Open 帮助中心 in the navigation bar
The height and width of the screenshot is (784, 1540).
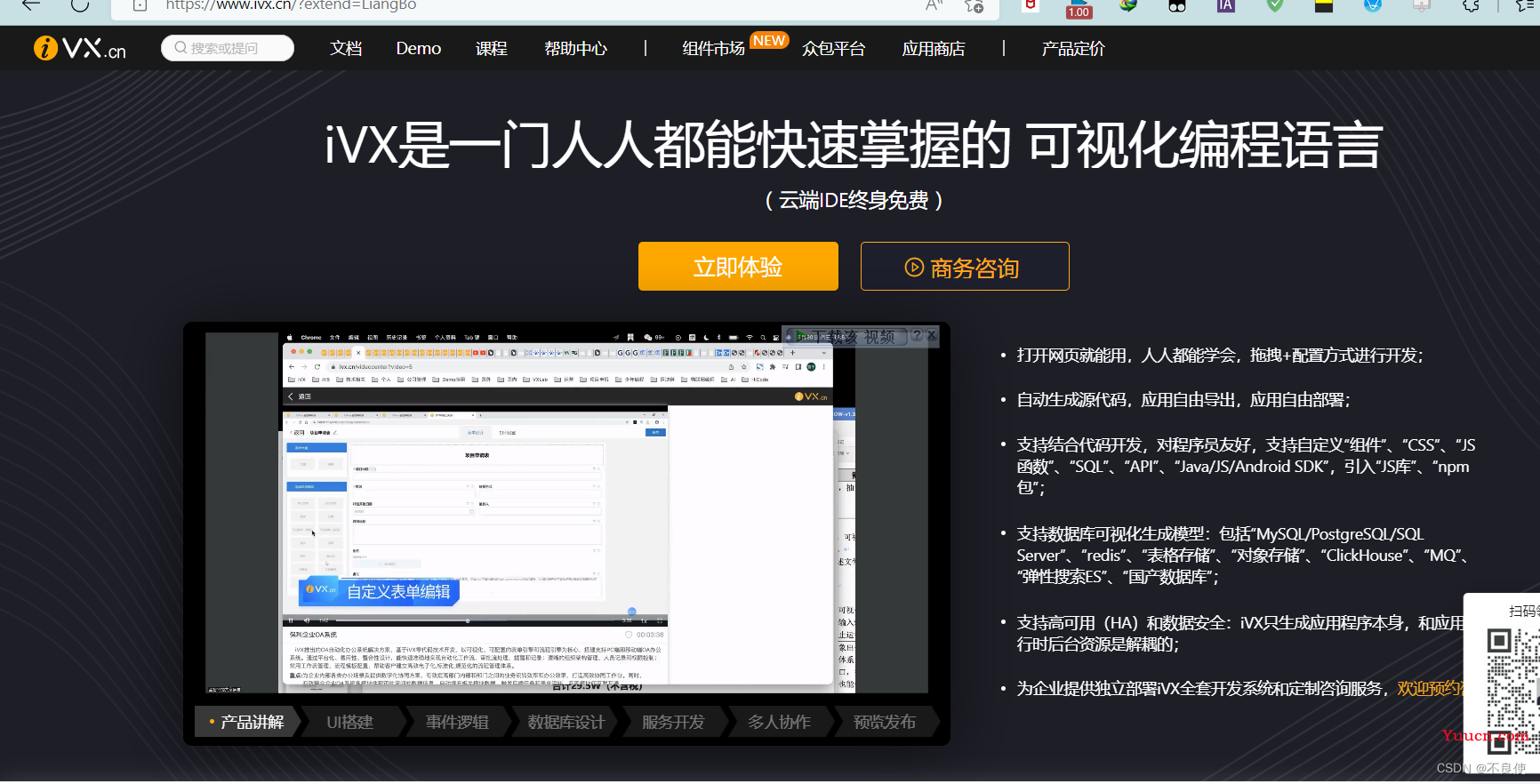click(576, 48)
